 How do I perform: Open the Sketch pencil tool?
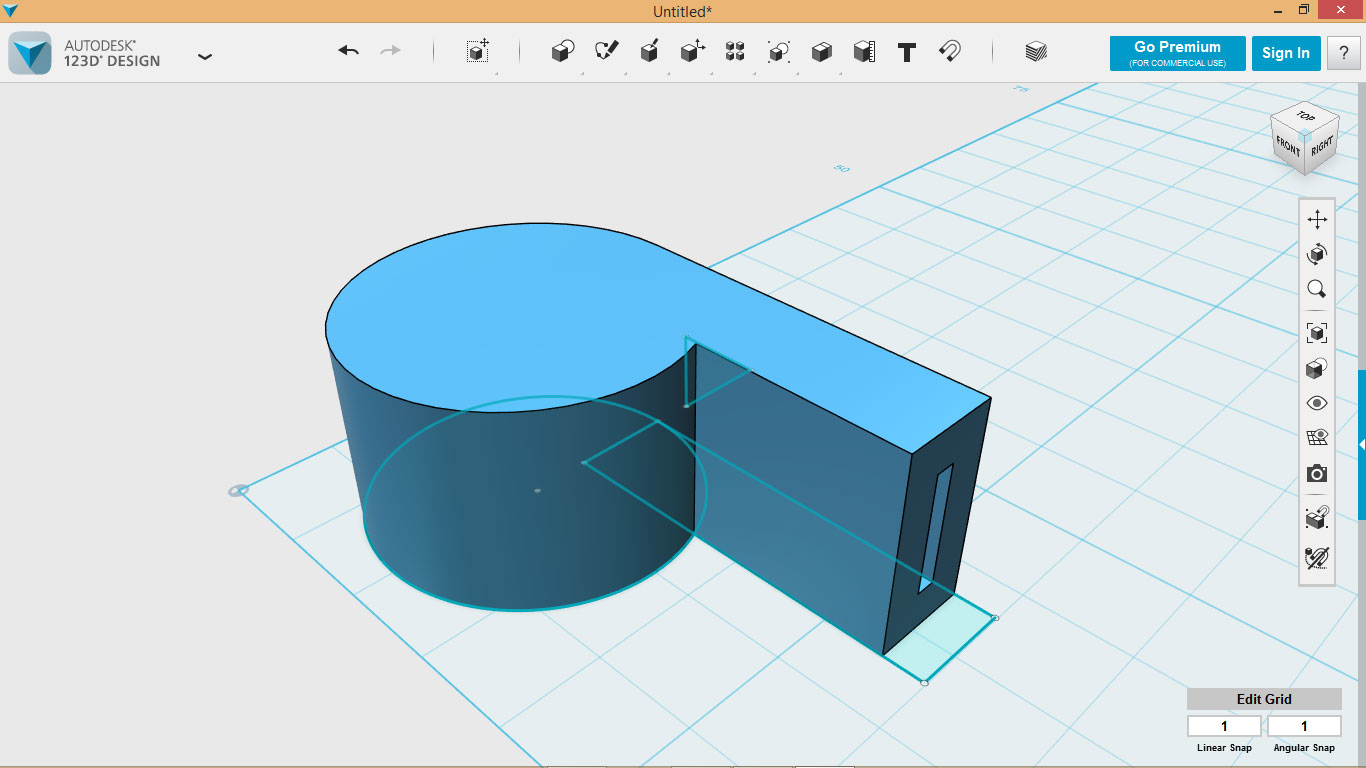click(607, 51)
